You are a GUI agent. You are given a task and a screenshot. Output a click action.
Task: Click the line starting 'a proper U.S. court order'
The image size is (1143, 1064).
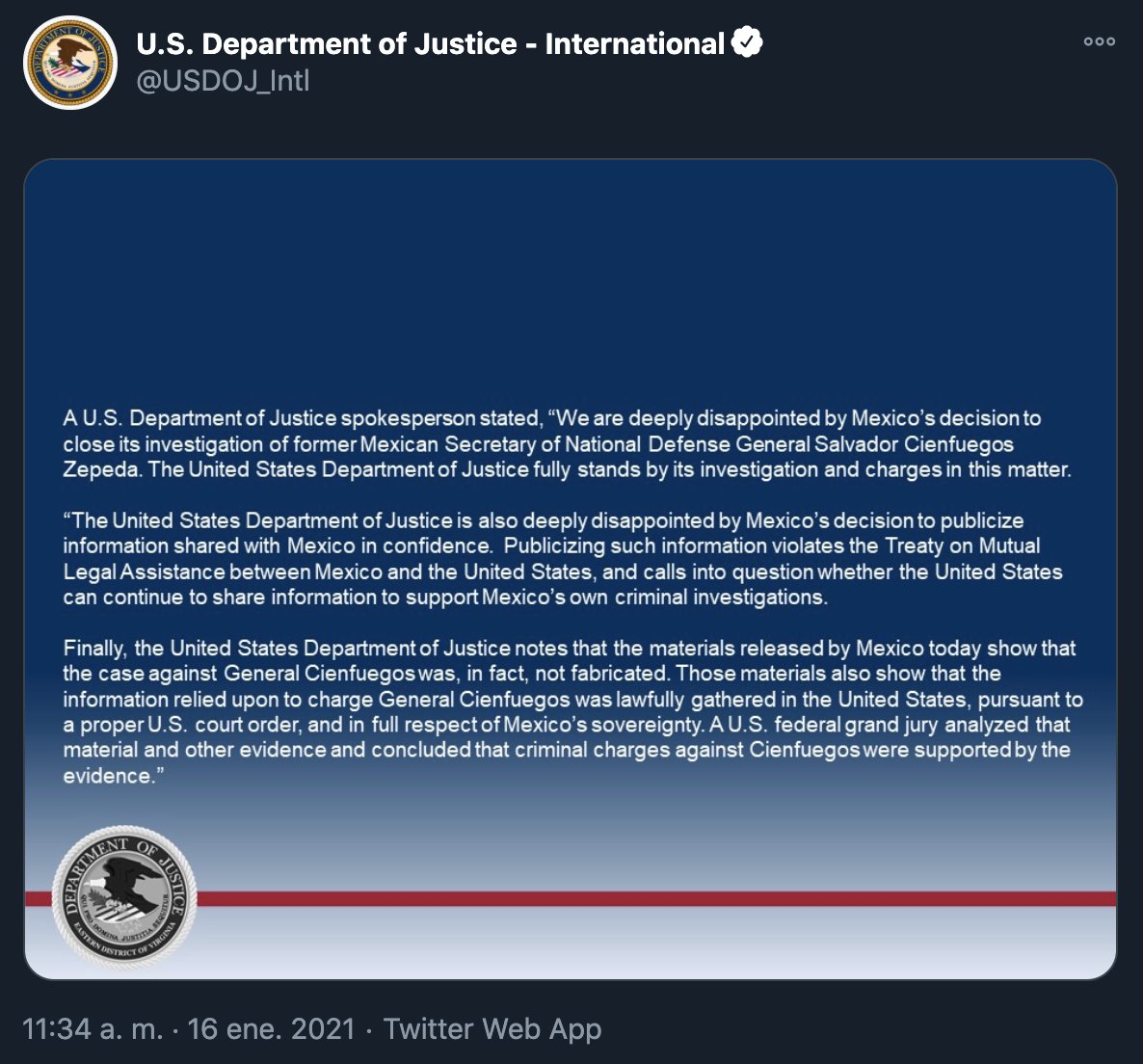tap(567, 725)
